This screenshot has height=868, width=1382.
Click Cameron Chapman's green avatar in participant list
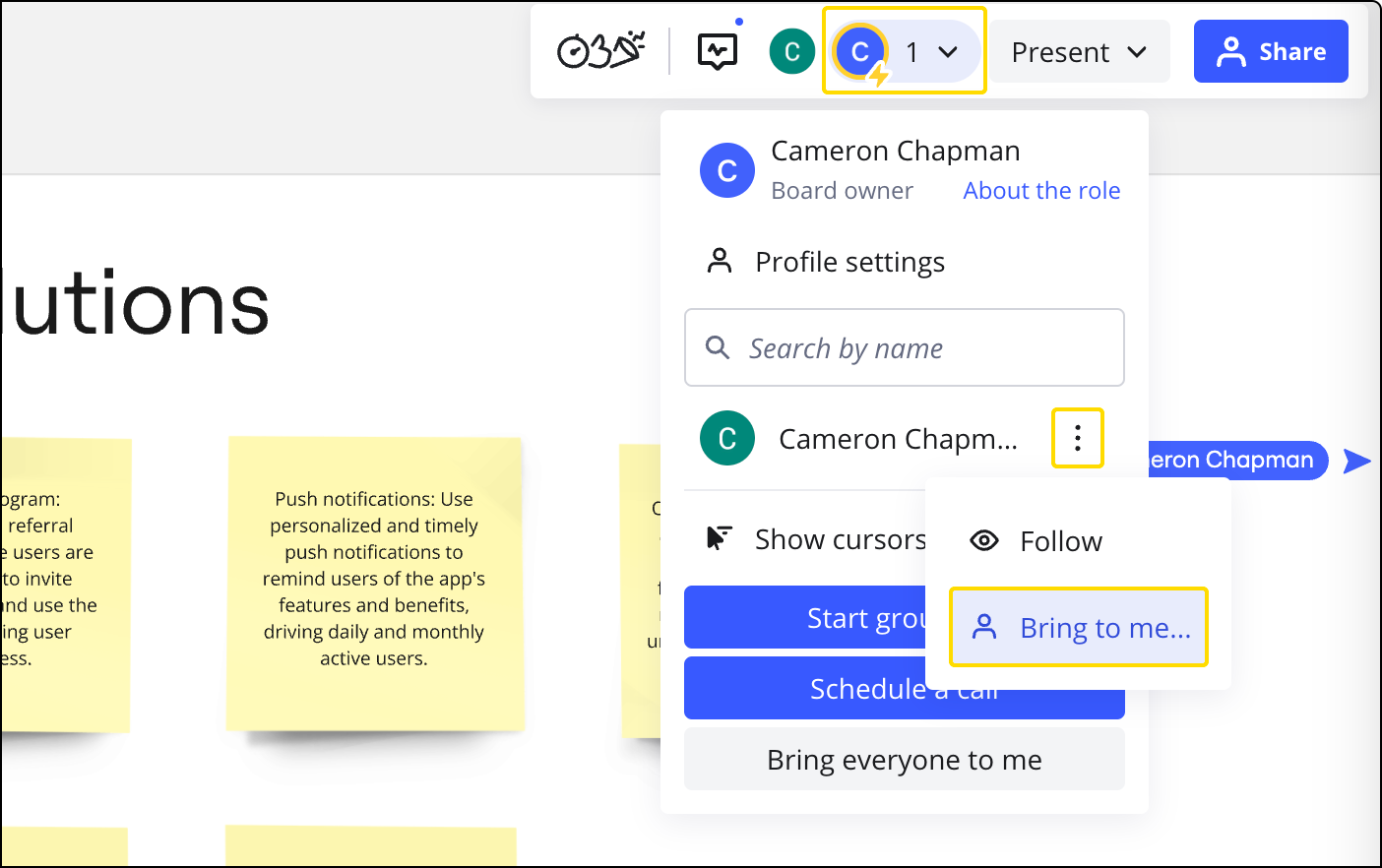click(x=727, y=439)
